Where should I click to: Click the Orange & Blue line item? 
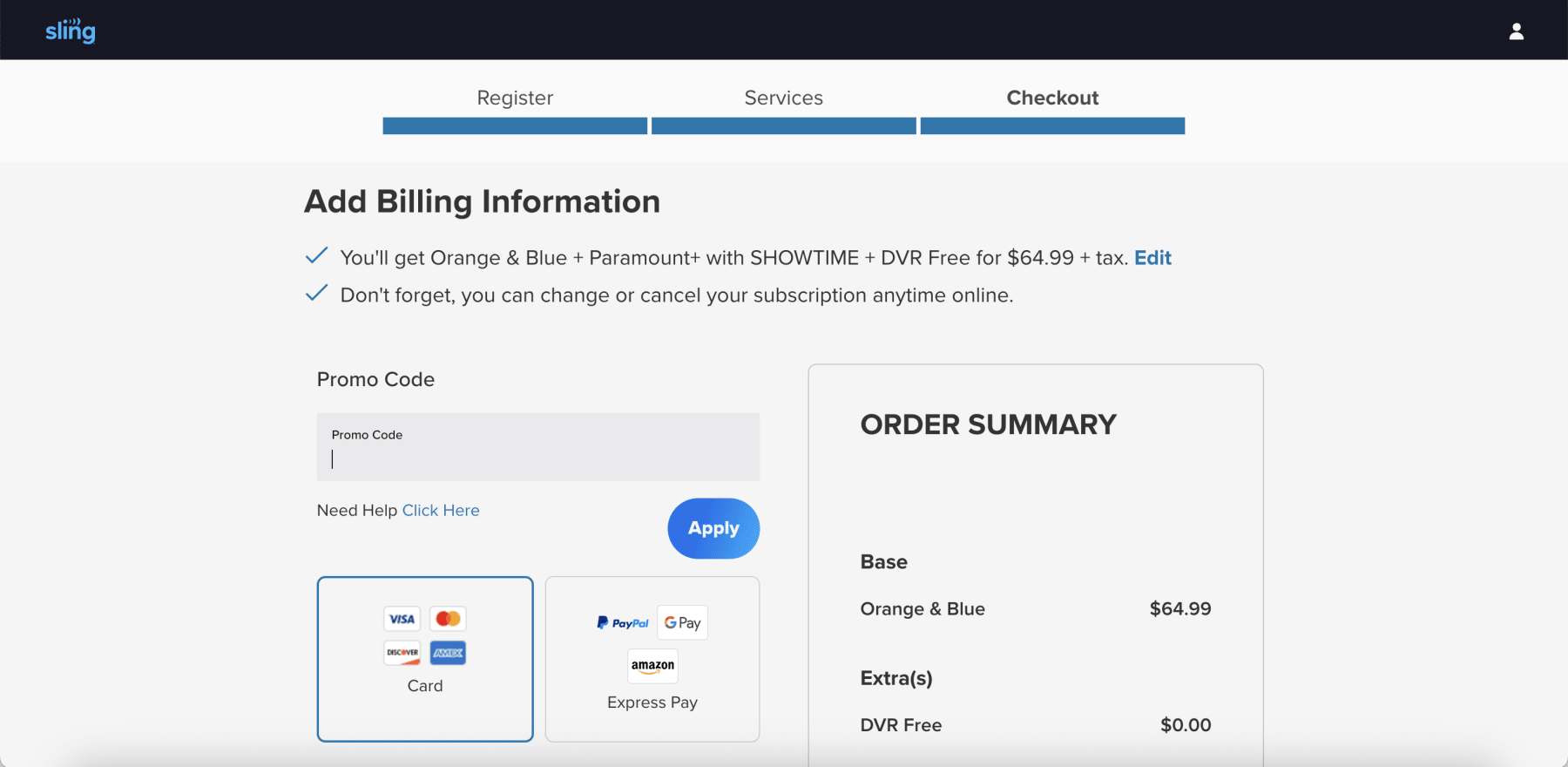(x=923, y=609)
